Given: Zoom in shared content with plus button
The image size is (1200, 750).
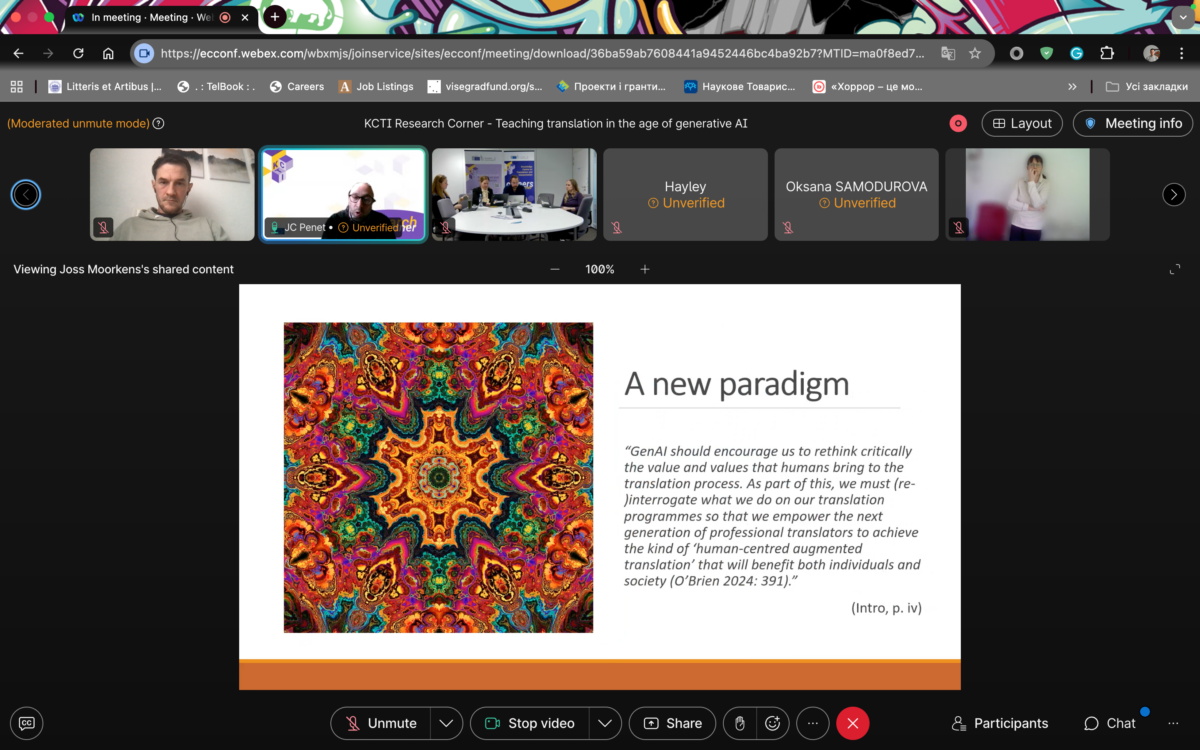Looking at the screenshot, I should [645, 269].
